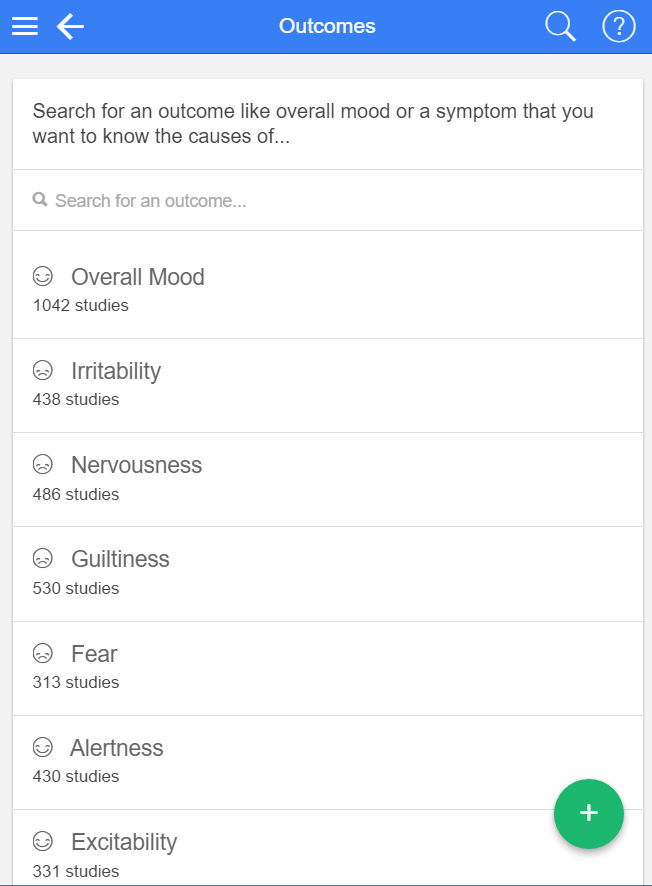Tap the magnifier search icon in header
This screenshot has height=886, width=652.
[x=560, y=27]
